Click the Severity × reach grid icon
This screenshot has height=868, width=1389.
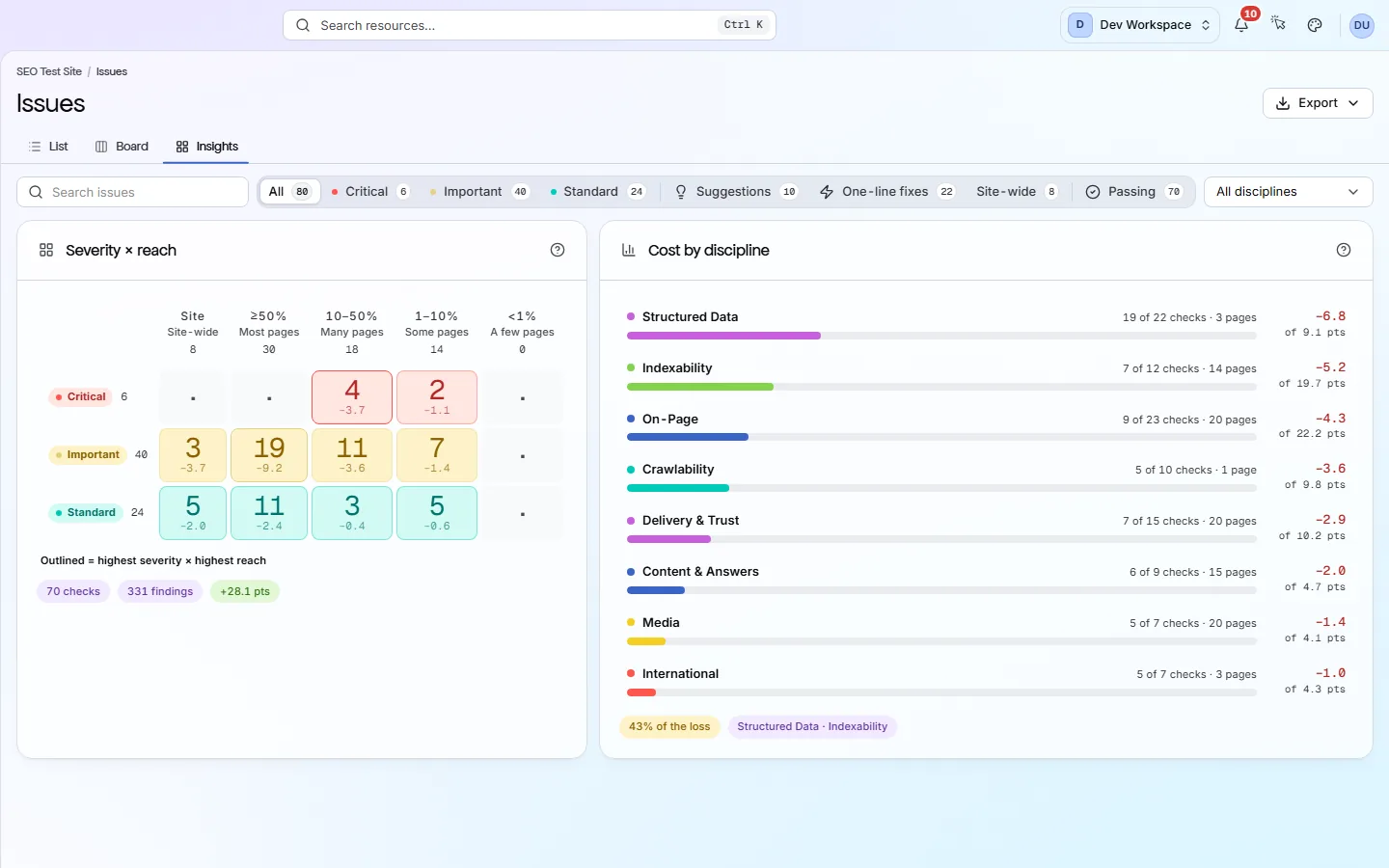tap(46, 250)
